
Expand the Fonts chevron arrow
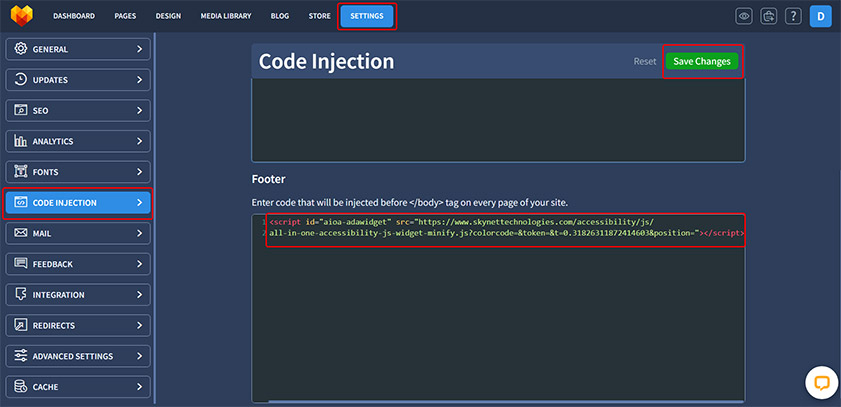click(139, 172)
